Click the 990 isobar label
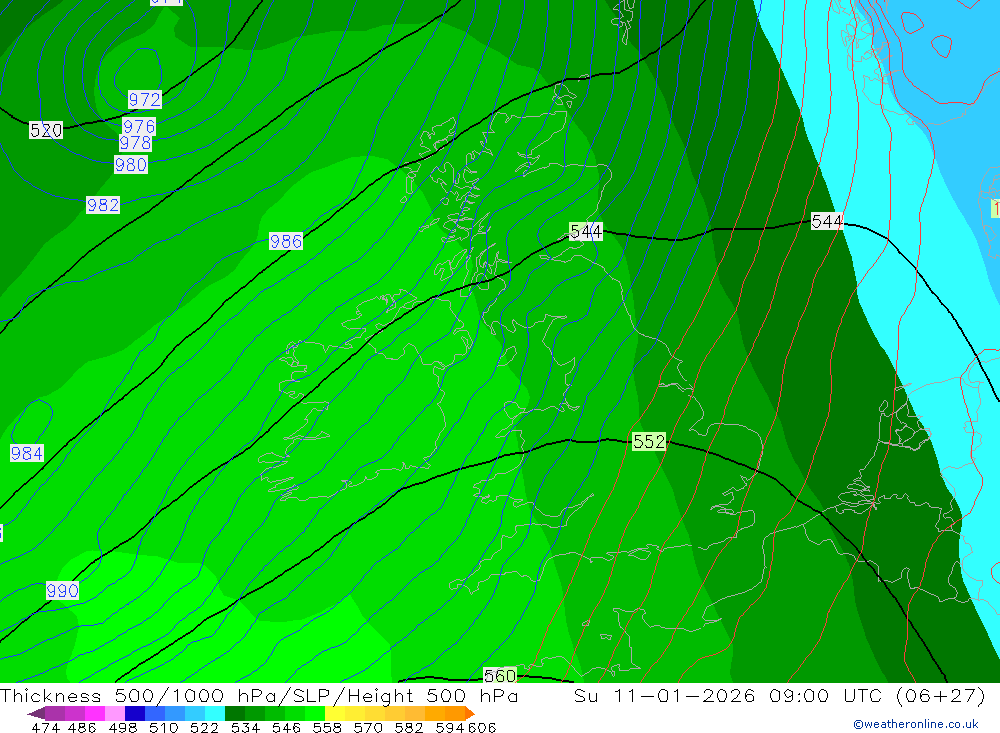 point(62,590)
